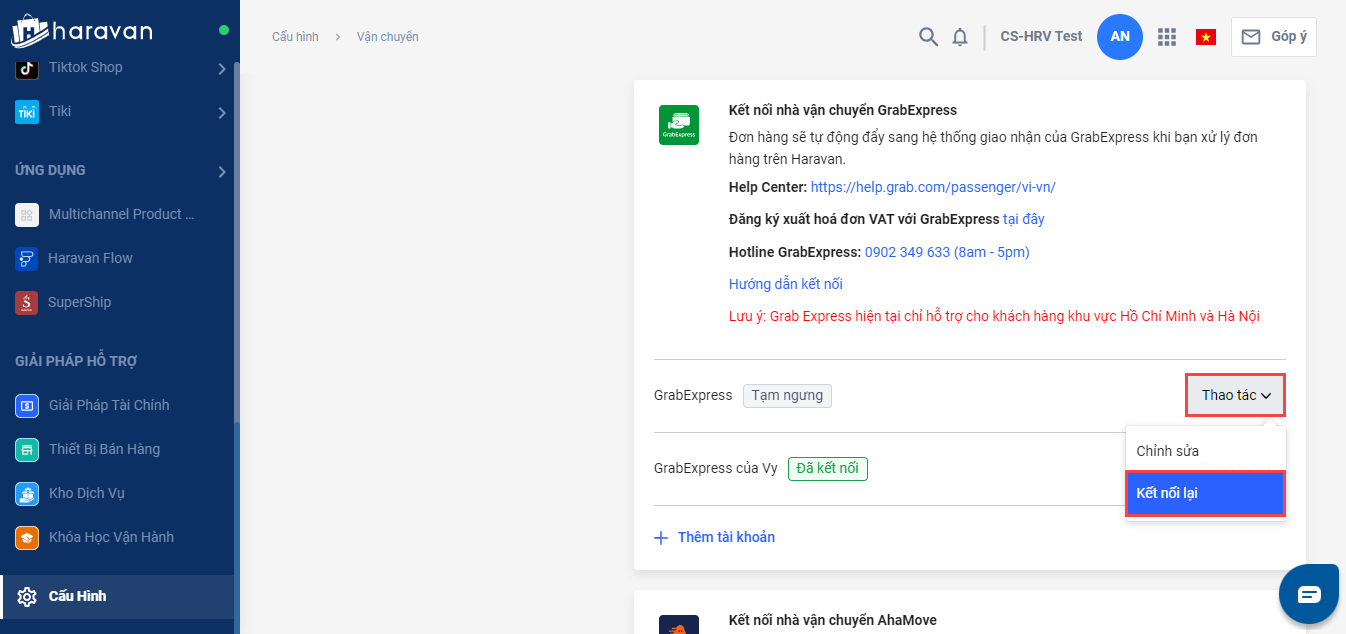The width and height of the screenshot is (1346, 634).
Task: Open the chat support bubble
Action: 1309,594
